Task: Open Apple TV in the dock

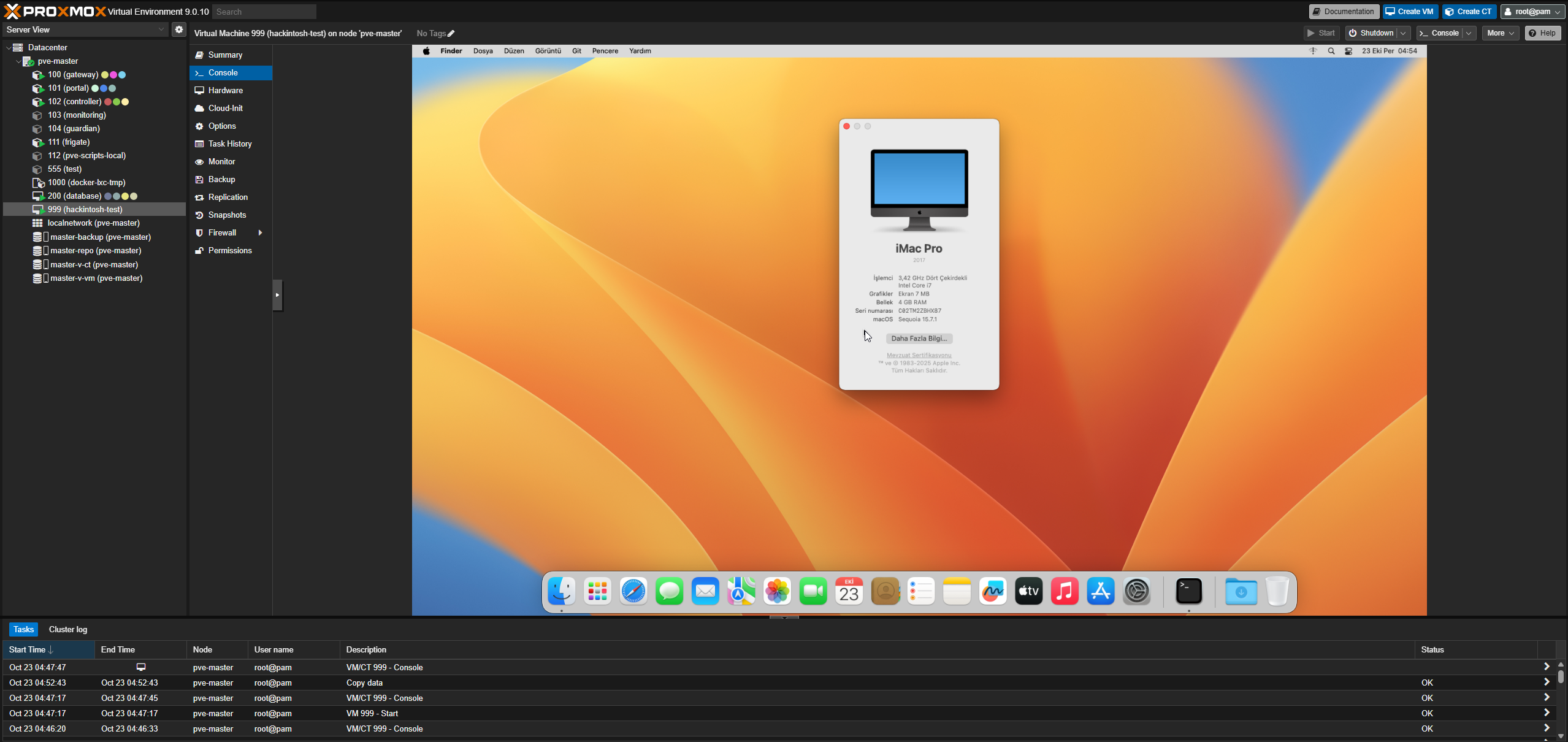Action: tap(1029, 591)
